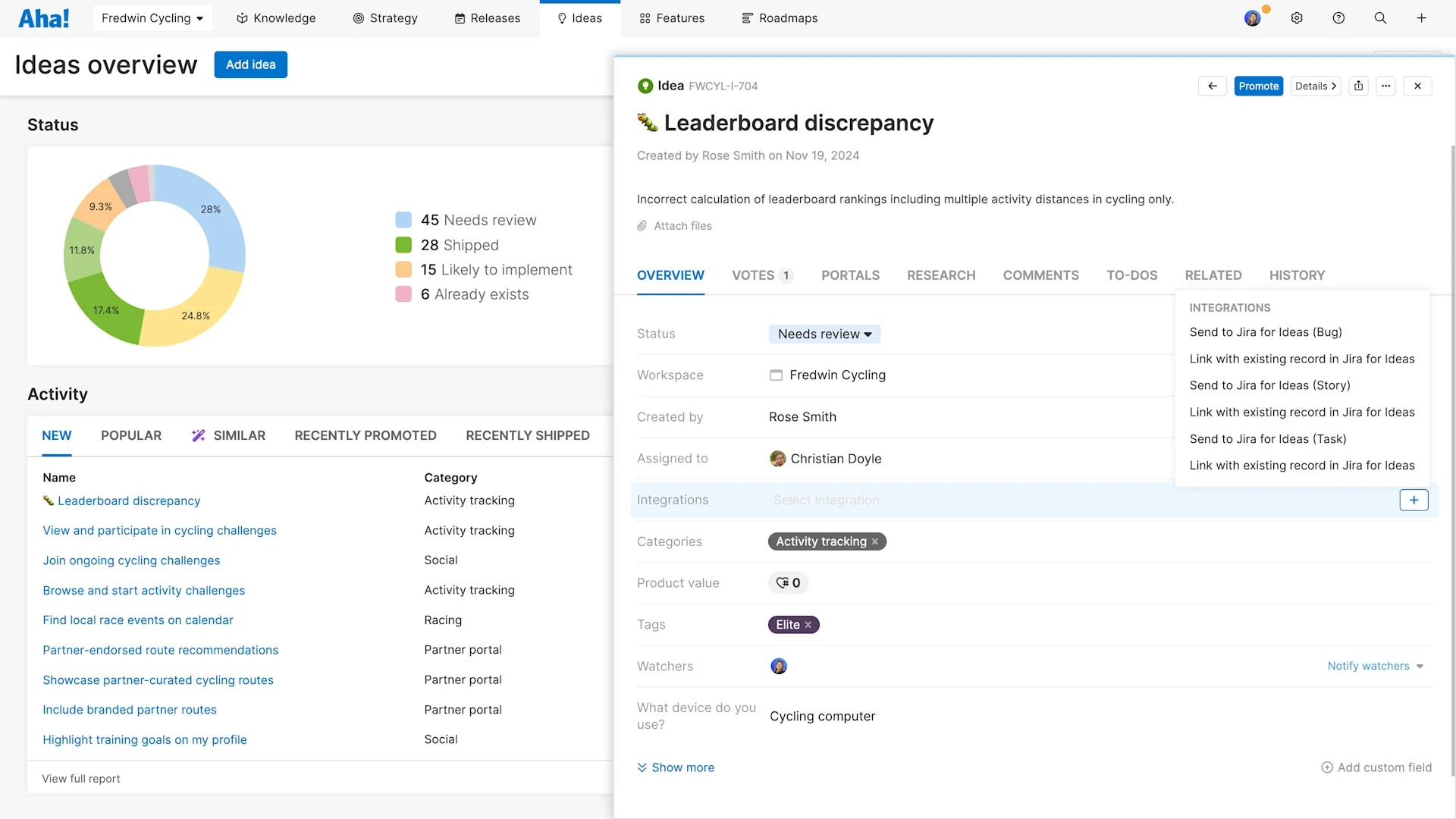Click the settings gear icon in header
The width and height of the screenshot is (1456, 819).
pos(1297,18)
